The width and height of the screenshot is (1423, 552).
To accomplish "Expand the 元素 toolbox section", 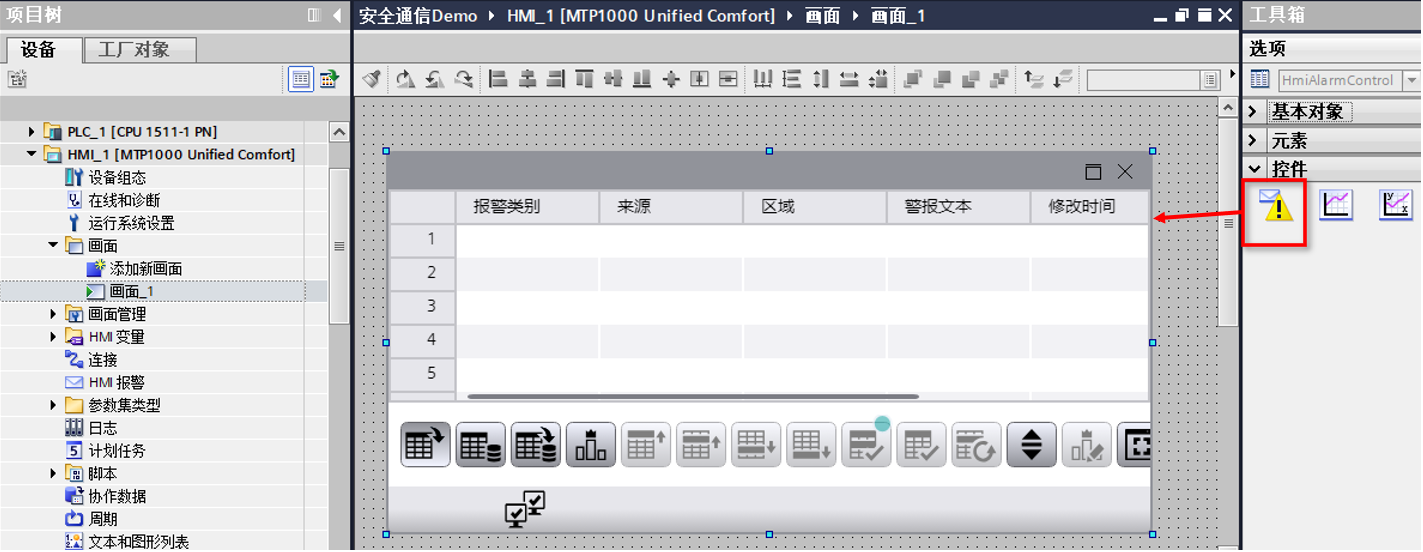I will point(1254,140).
